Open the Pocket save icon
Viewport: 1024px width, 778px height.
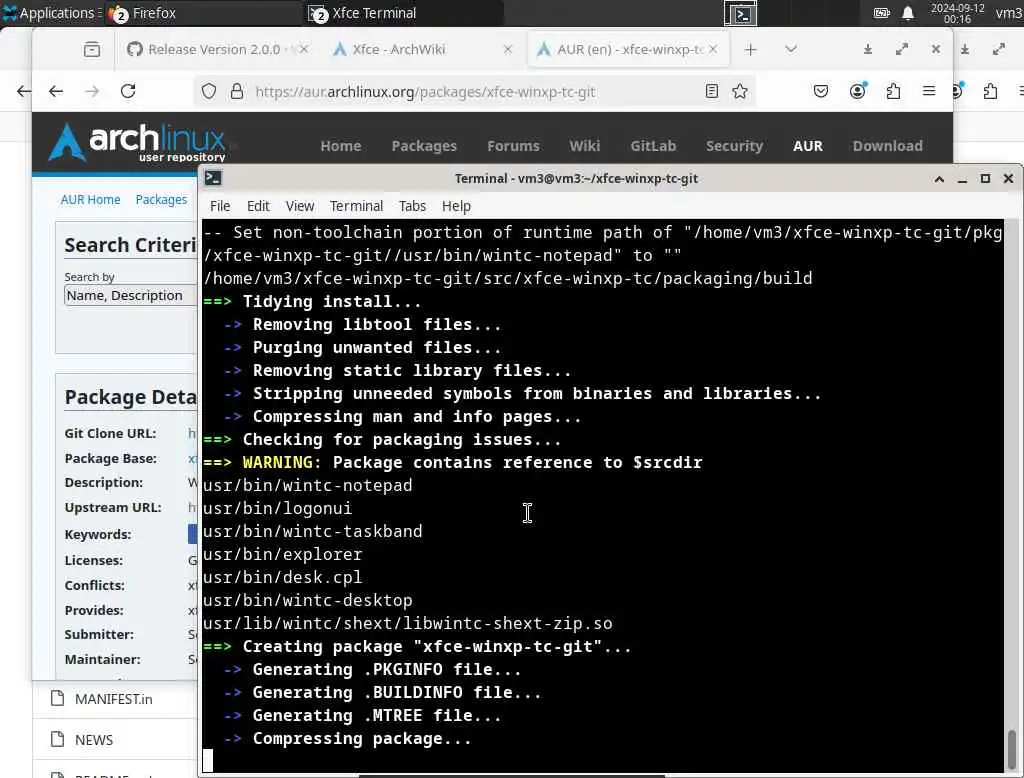pyautogui.click(x=821, y=91)
